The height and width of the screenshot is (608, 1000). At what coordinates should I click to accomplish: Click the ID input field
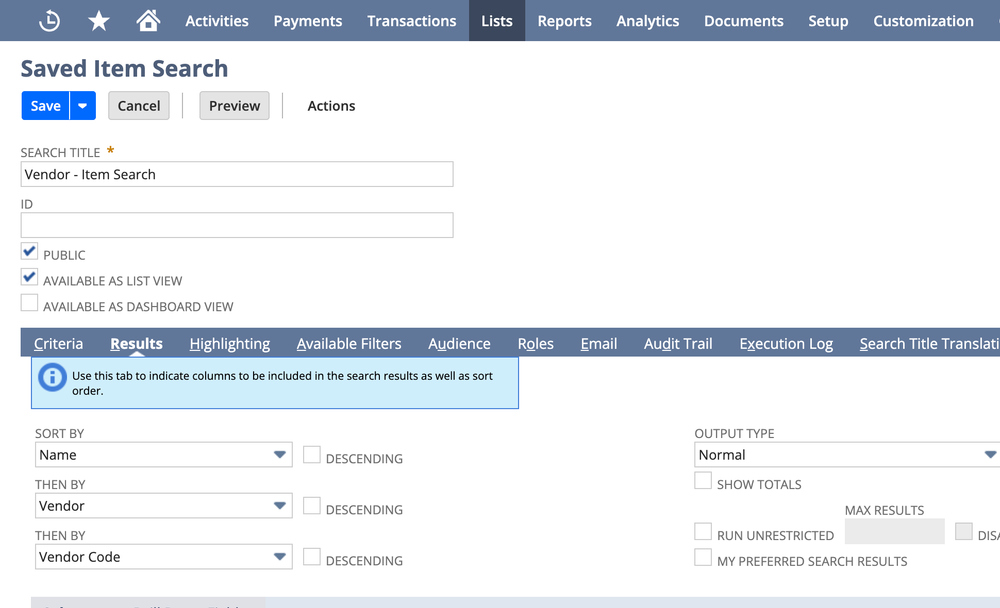tap(236, 225)
